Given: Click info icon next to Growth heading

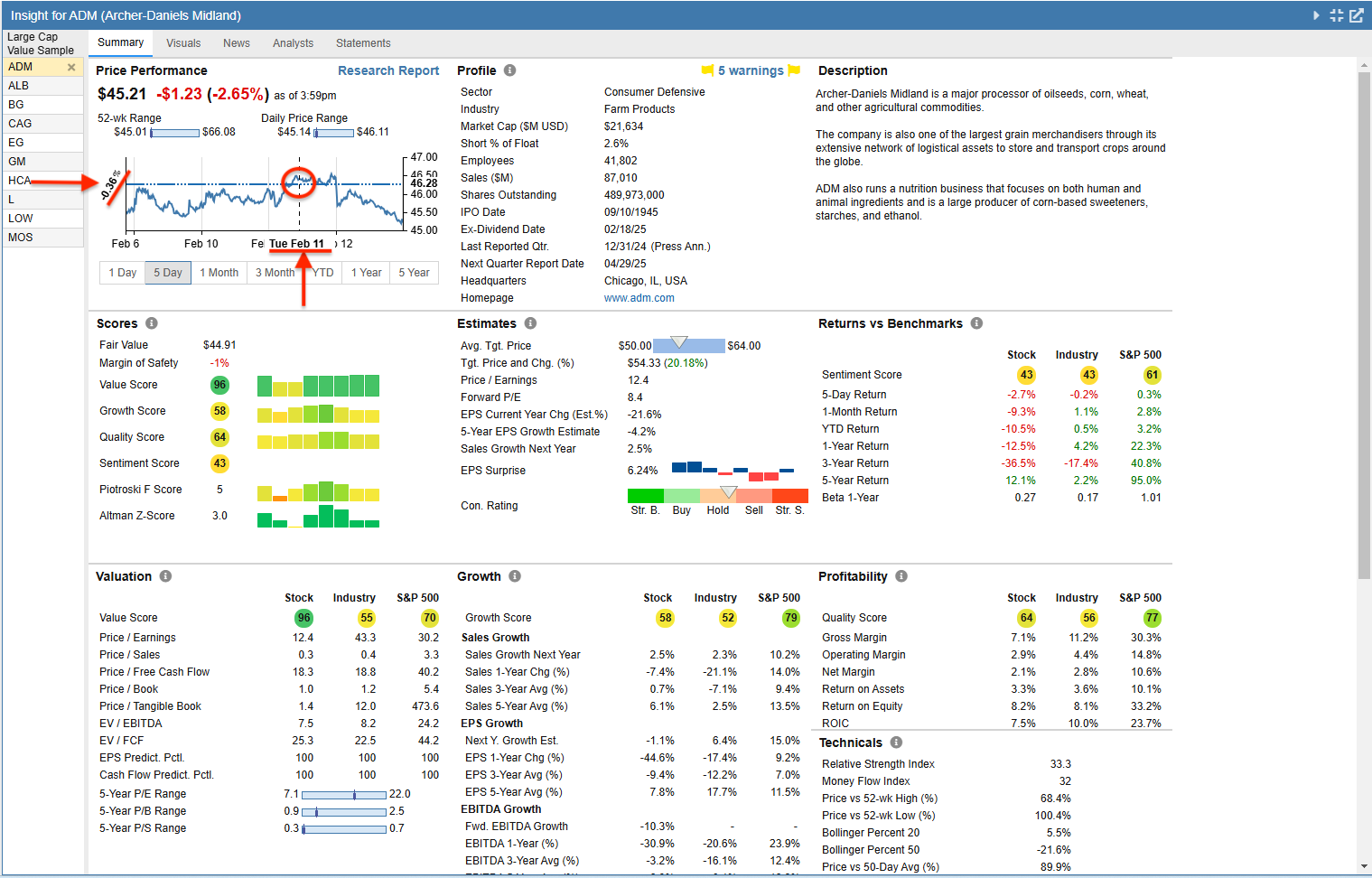Looking at the screenshot, I should click(514, 576).
